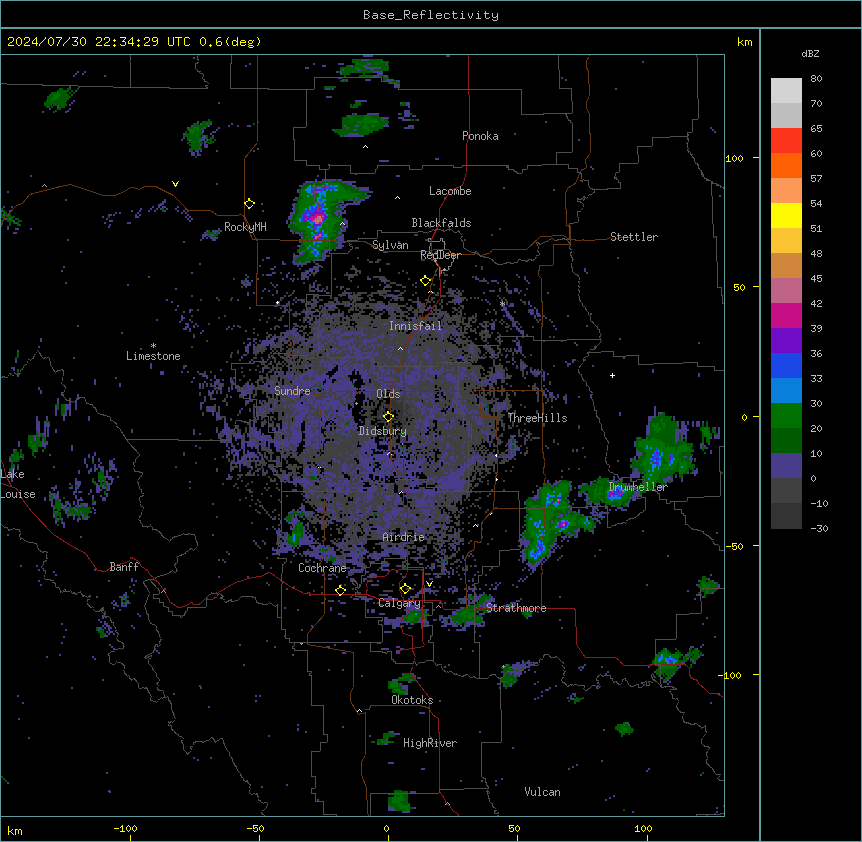
Task: Click the dBZ legend heading
Action: (810, 53)
